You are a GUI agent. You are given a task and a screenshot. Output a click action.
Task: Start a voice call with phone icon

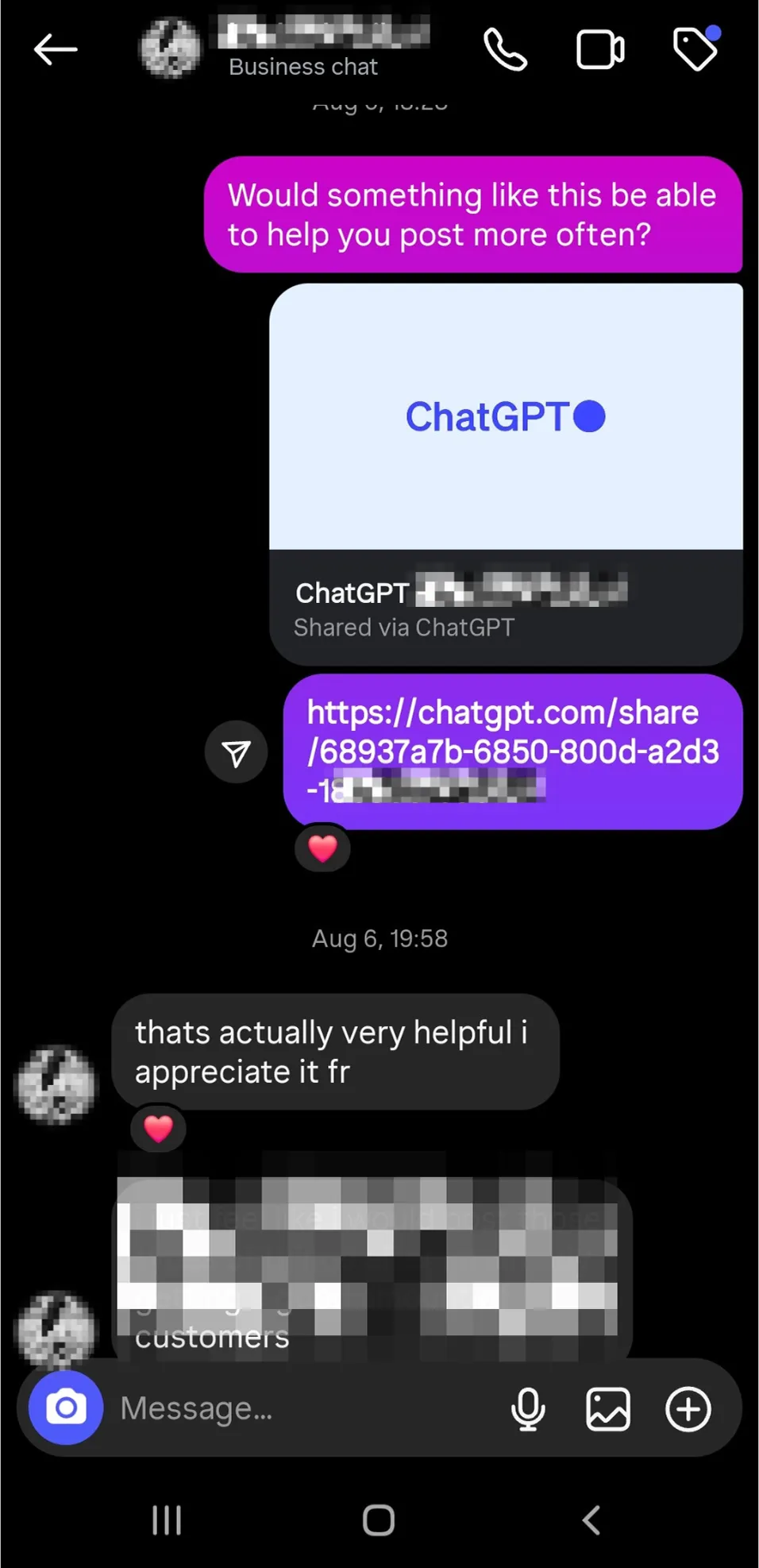tap(506, 49)
